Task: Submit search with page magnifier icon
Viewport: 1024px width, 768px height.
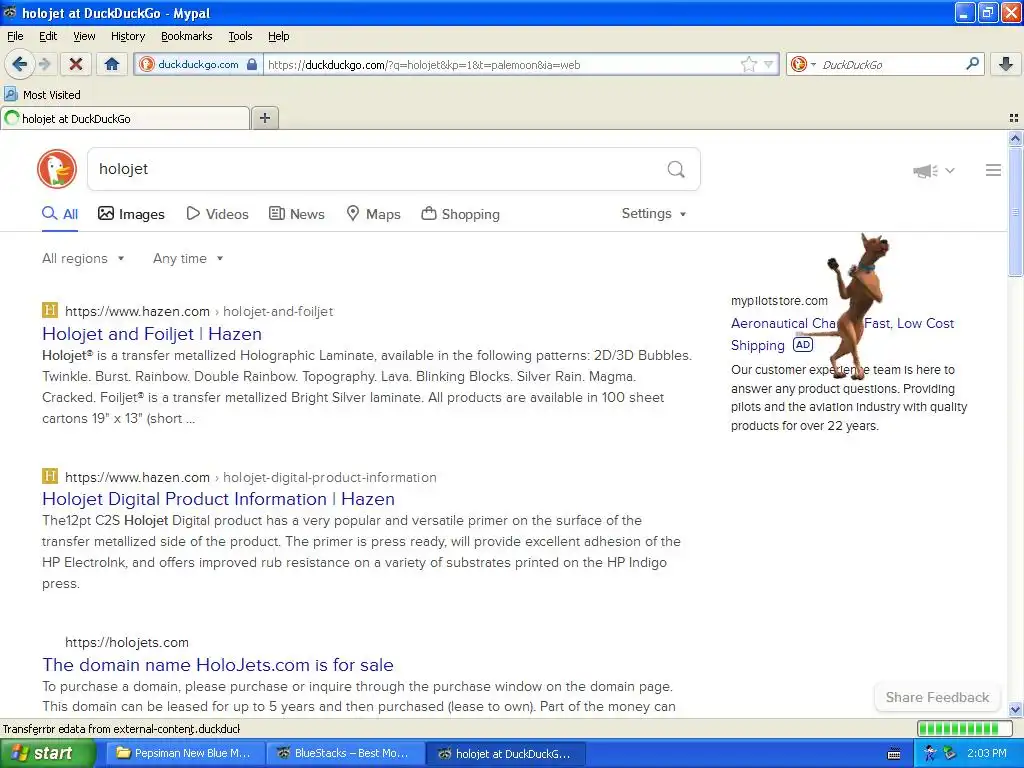Action: coord(676,170)
